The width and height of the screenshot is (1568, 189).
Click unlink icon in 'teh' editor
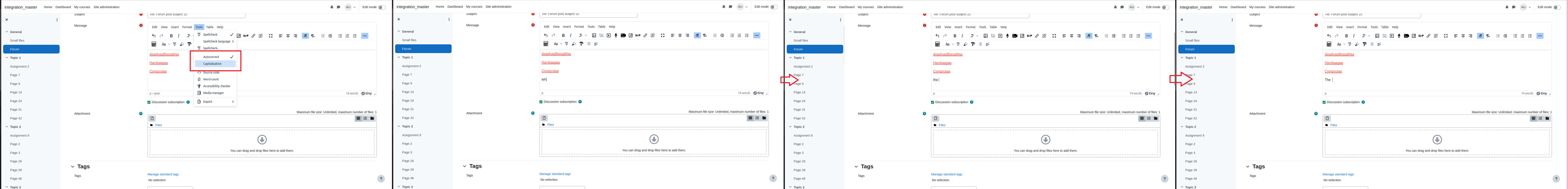(652, 35)
